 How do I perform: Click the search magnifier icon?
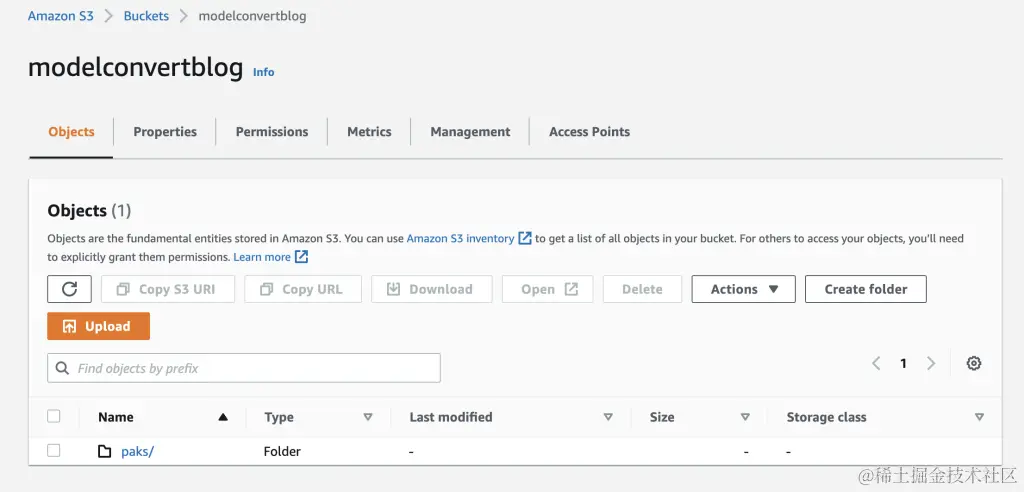pos(63,368)
